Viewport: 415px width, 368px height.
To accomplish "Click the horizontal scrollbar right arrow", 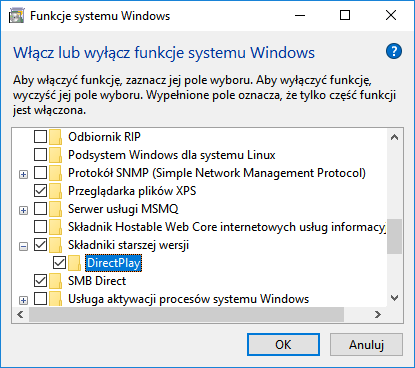I will click(378, 314).
